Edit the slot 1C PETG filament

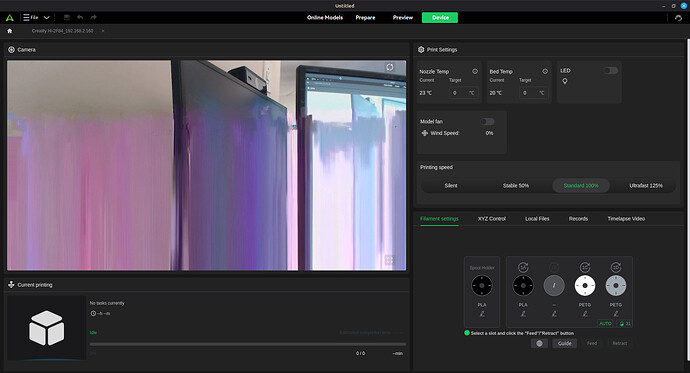585,314
